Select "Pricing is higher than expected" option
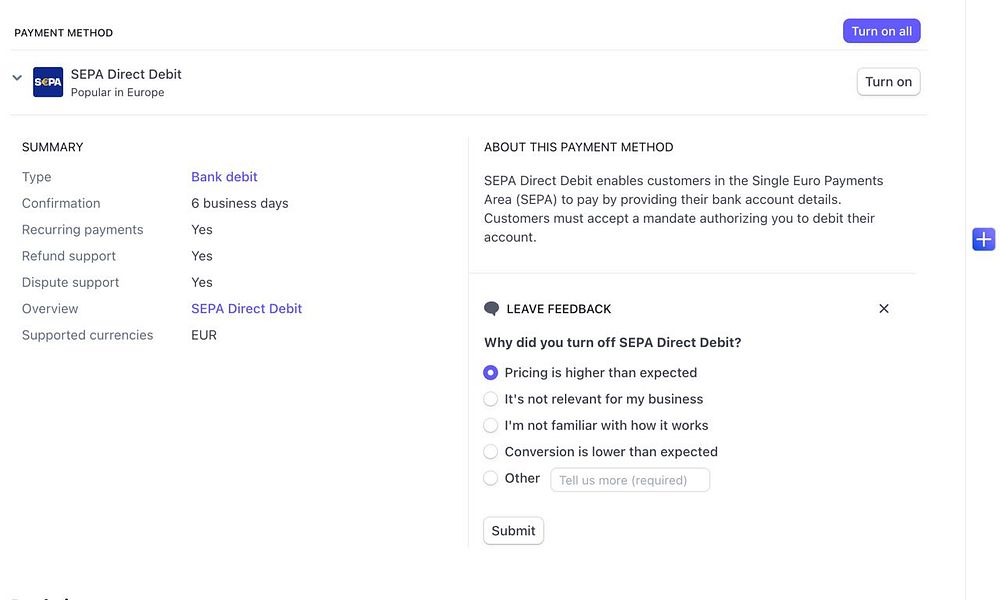 point(491,373)
